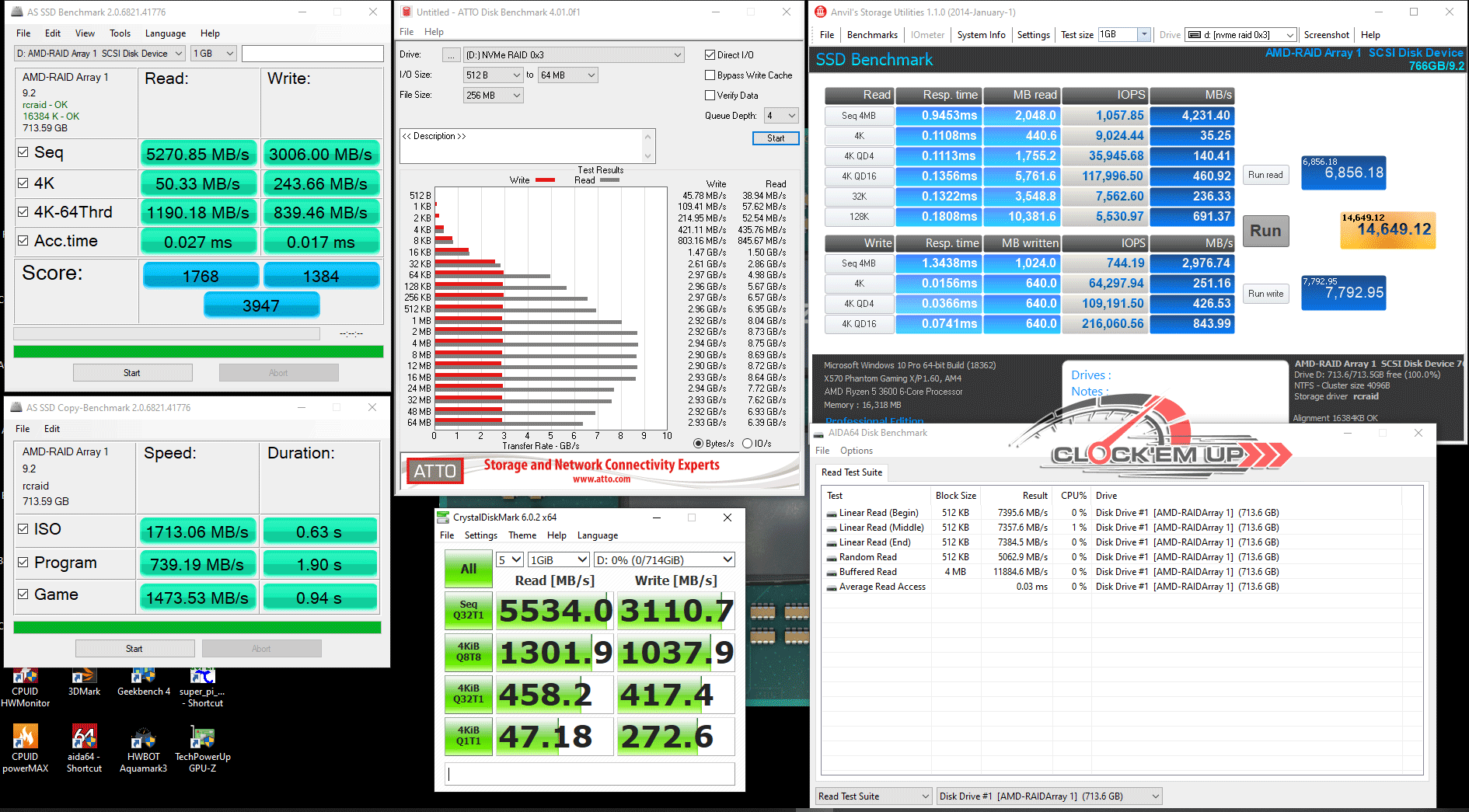The height and width of the screenshot is (812, 1469).
Task: Toggle the Direct I/O checkbox in ATTO
Action: pyautogui.click(x=710, y=55)
